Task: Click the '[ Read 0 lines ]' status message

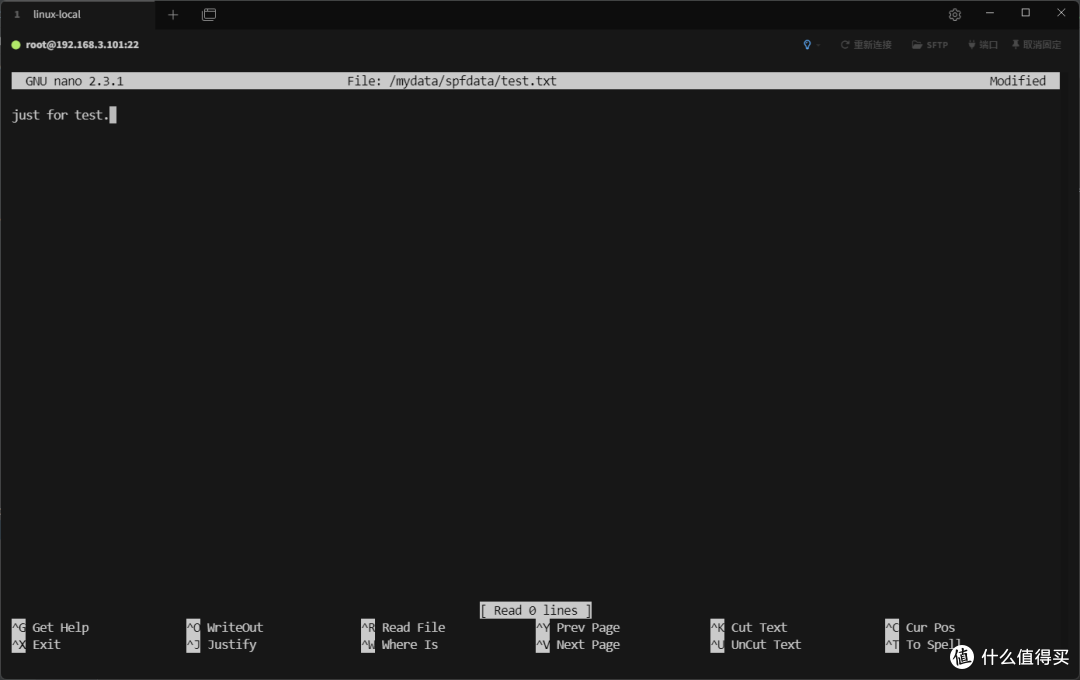Action: click(x=535, y=610)
